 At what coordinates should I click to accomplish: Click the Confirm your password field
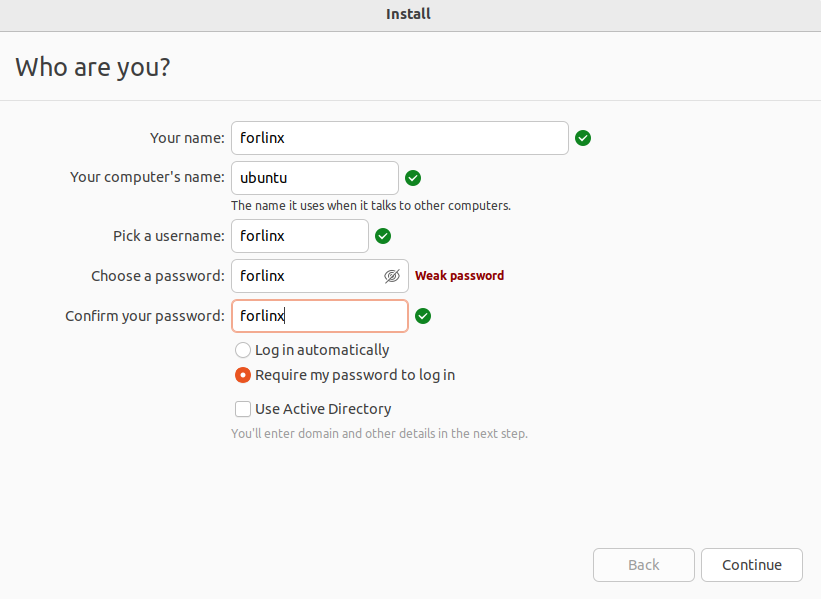320,316
